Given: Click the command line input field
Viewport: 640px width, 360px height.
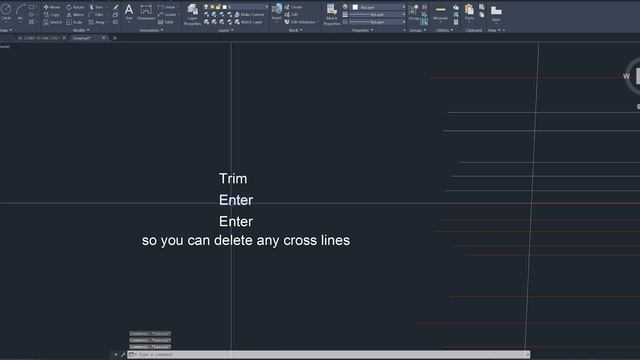Looking at the screenshot, I should point(329,354).
